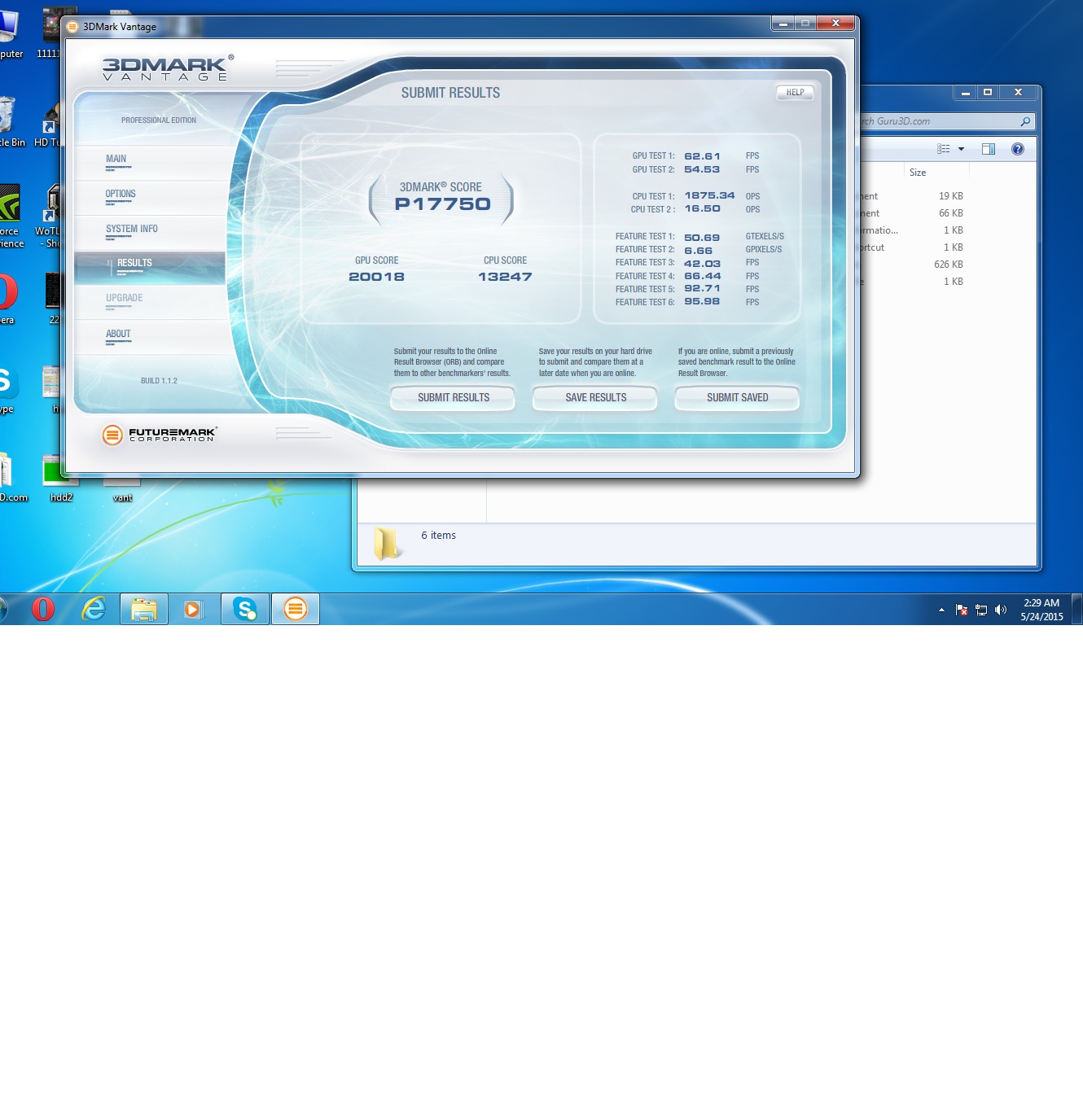This screenshot has width=1083, height=1120.
Task: Go to the MAIN section
Action: coord(116,160)
